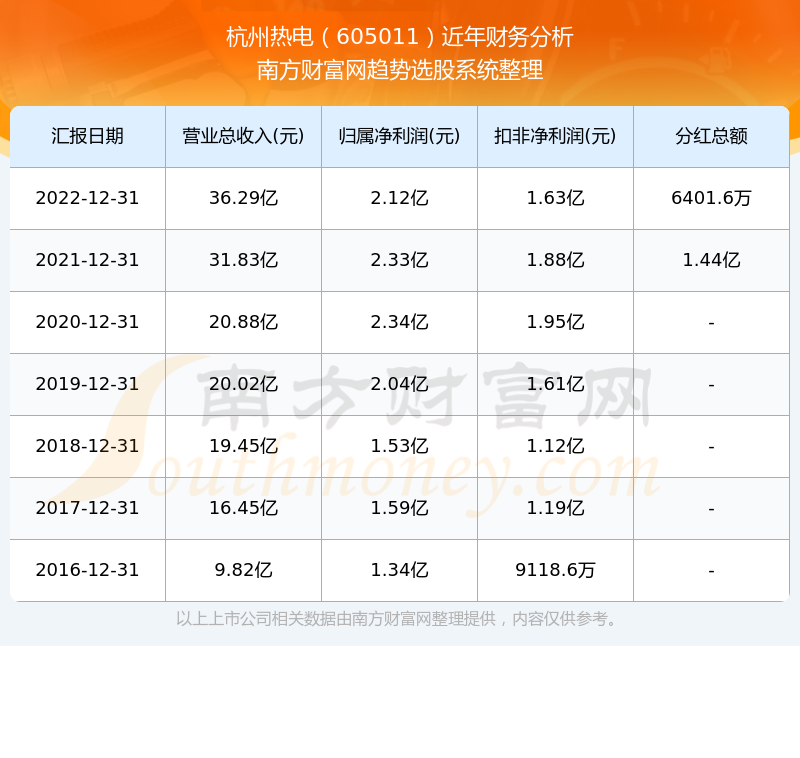Select the 营业总收入(元) column header

(x=243, y=136)
